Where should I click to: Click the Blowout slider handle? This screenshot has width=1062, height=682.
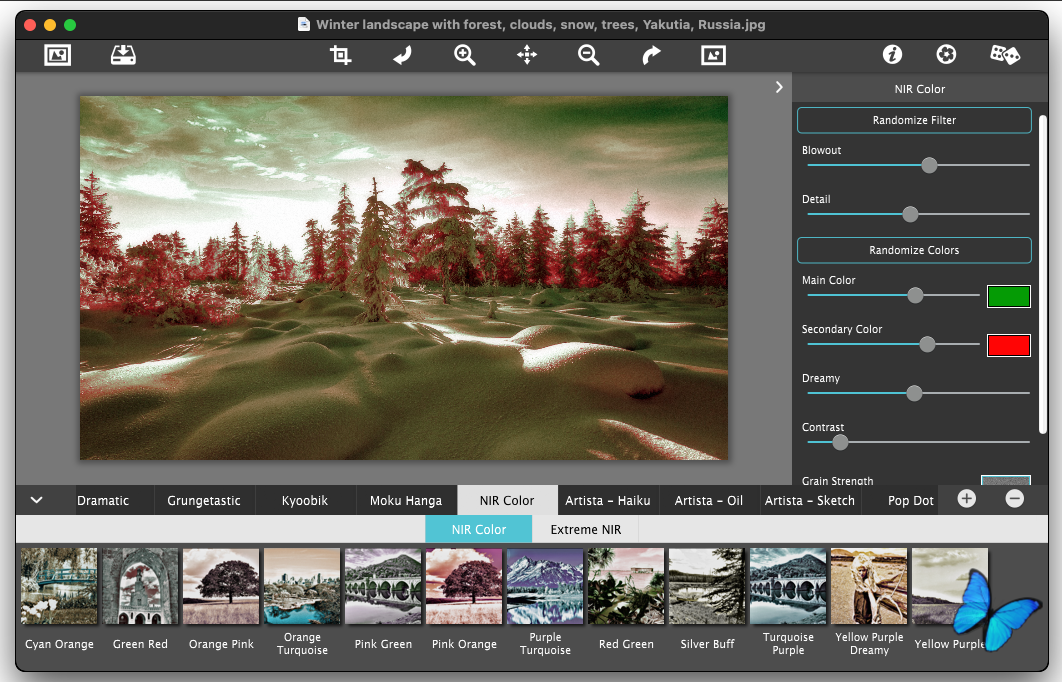click(929, 165)
